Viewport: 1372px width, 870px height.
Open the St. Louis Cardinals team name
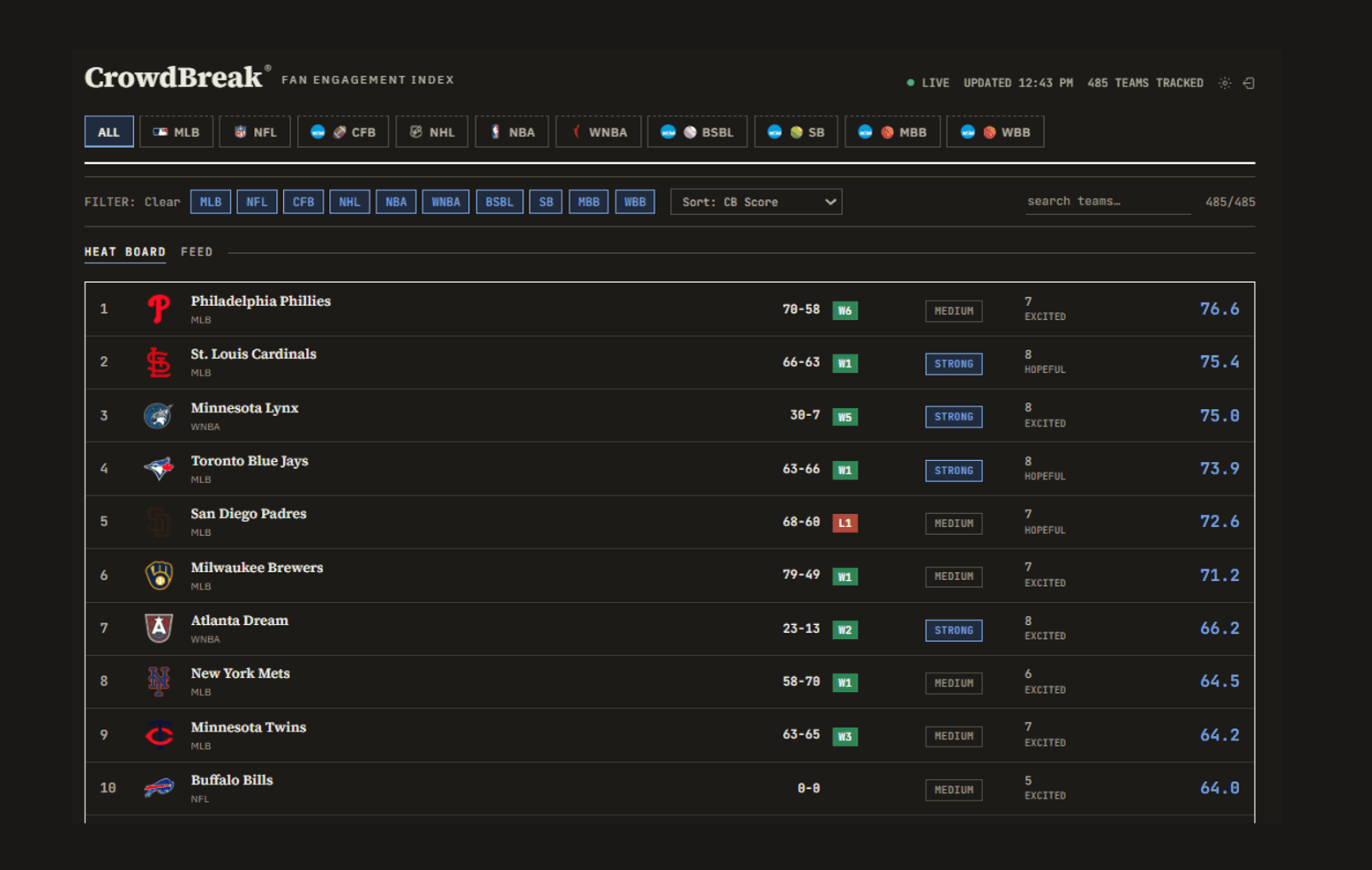pos(254,354)
